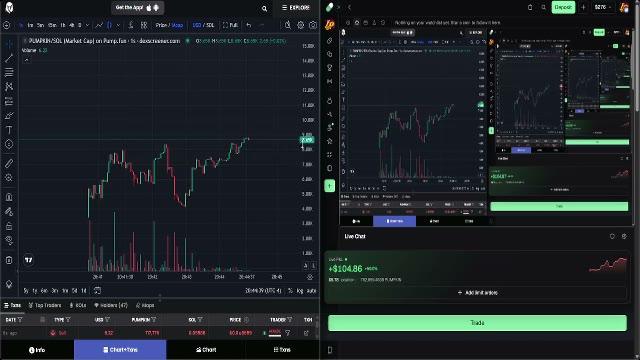Open the indicators menu in chart toolbar
Viewport: 640px width, 360px height.
click(131, 25)
